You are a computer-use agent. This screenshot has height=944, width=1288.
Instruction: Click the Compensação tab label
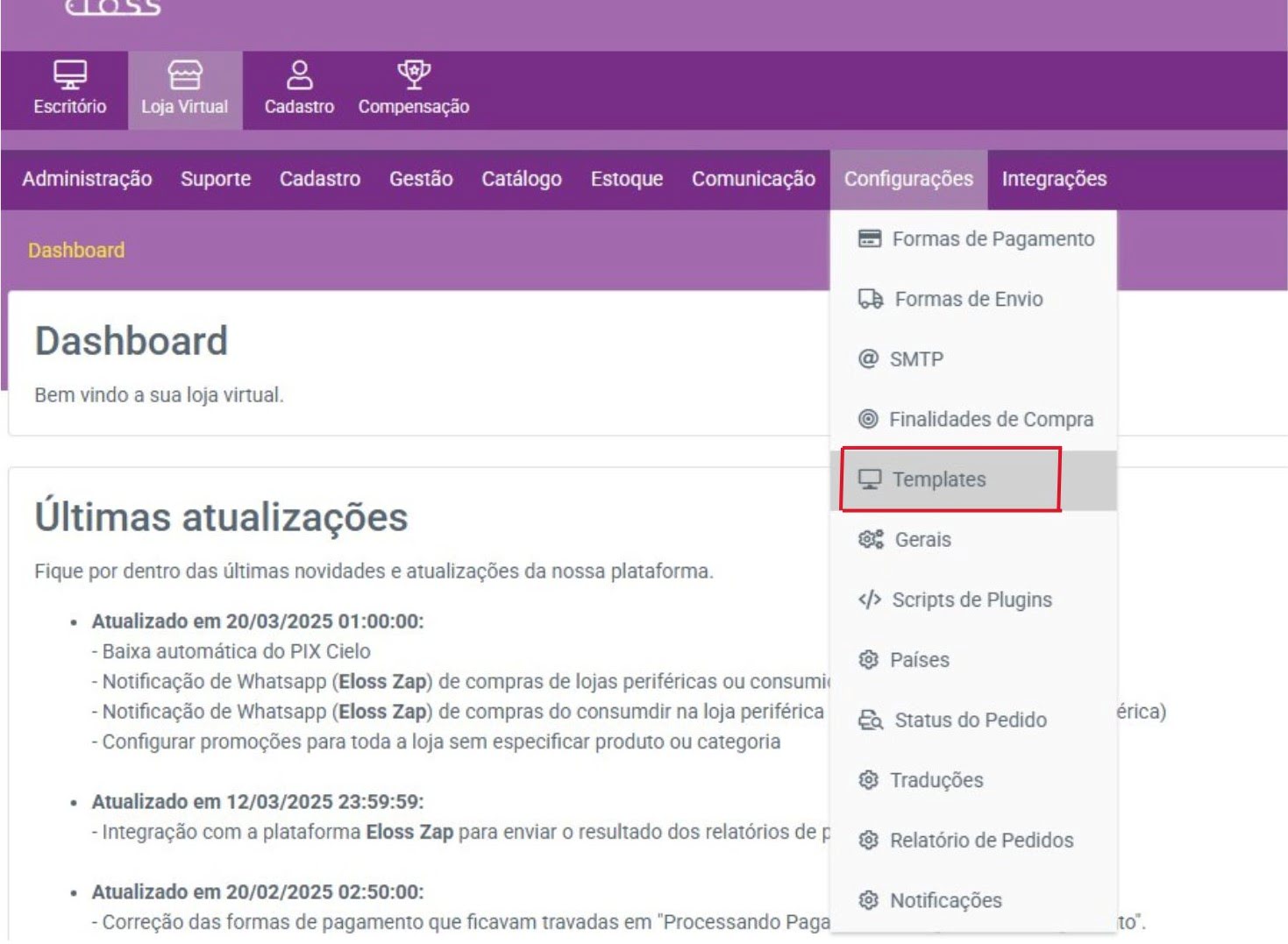coord(414,106)
